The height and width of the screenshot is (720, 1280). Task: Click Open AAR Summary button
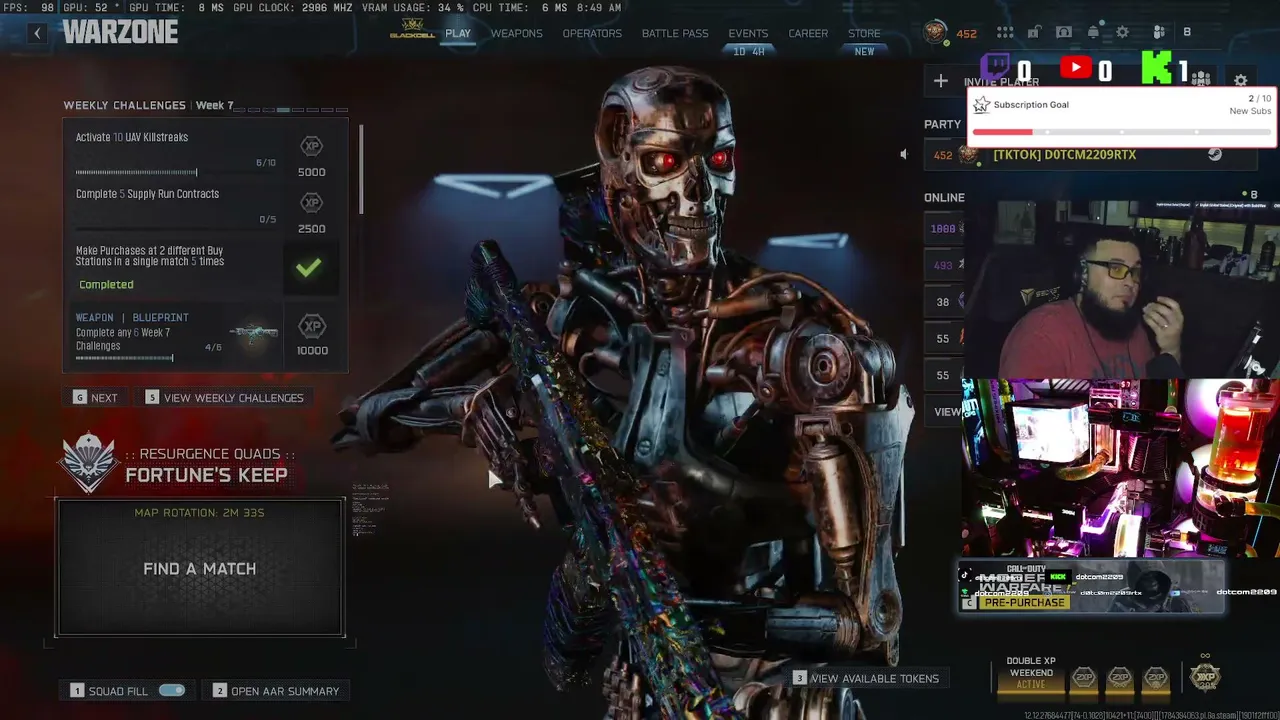point(276,691)
